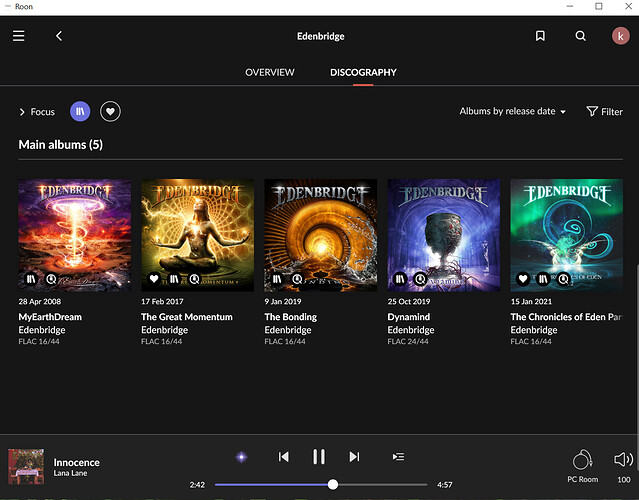Click the library icon on The Great Momentum cover
The image size is (639, 500).
pos(174,279)
